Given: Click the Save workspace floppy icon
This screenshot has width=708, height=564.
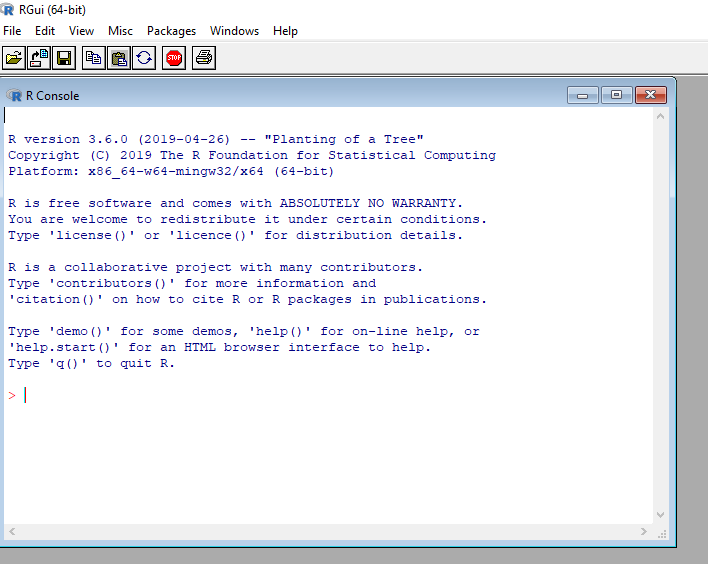Looking at the screenshot, I should 64,58.
